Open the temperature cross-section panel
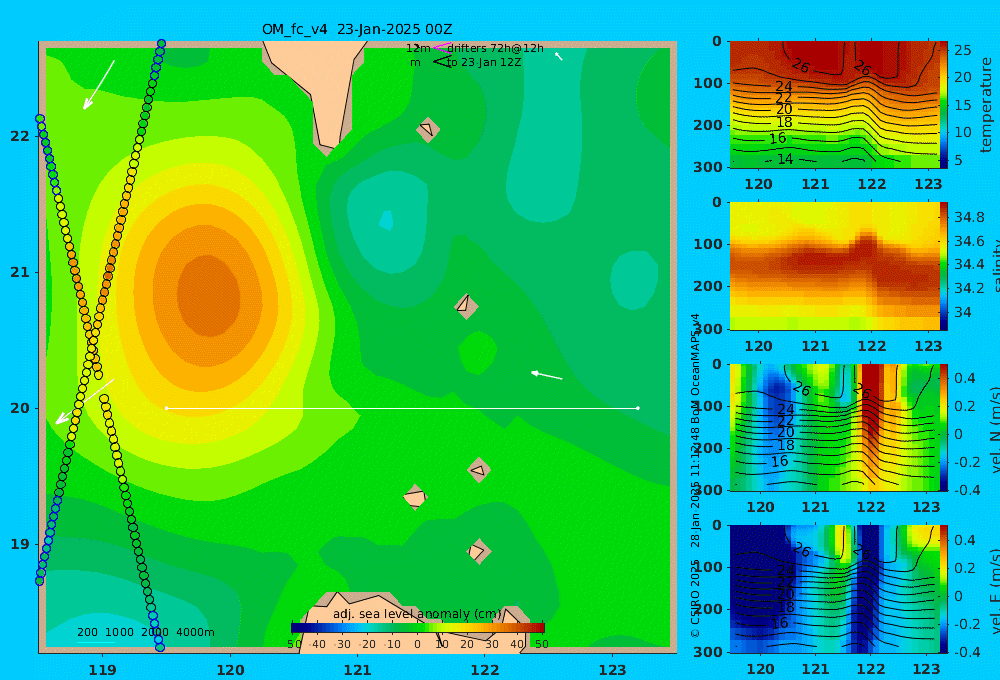The image size is (1000, 680). coord(834,105)
